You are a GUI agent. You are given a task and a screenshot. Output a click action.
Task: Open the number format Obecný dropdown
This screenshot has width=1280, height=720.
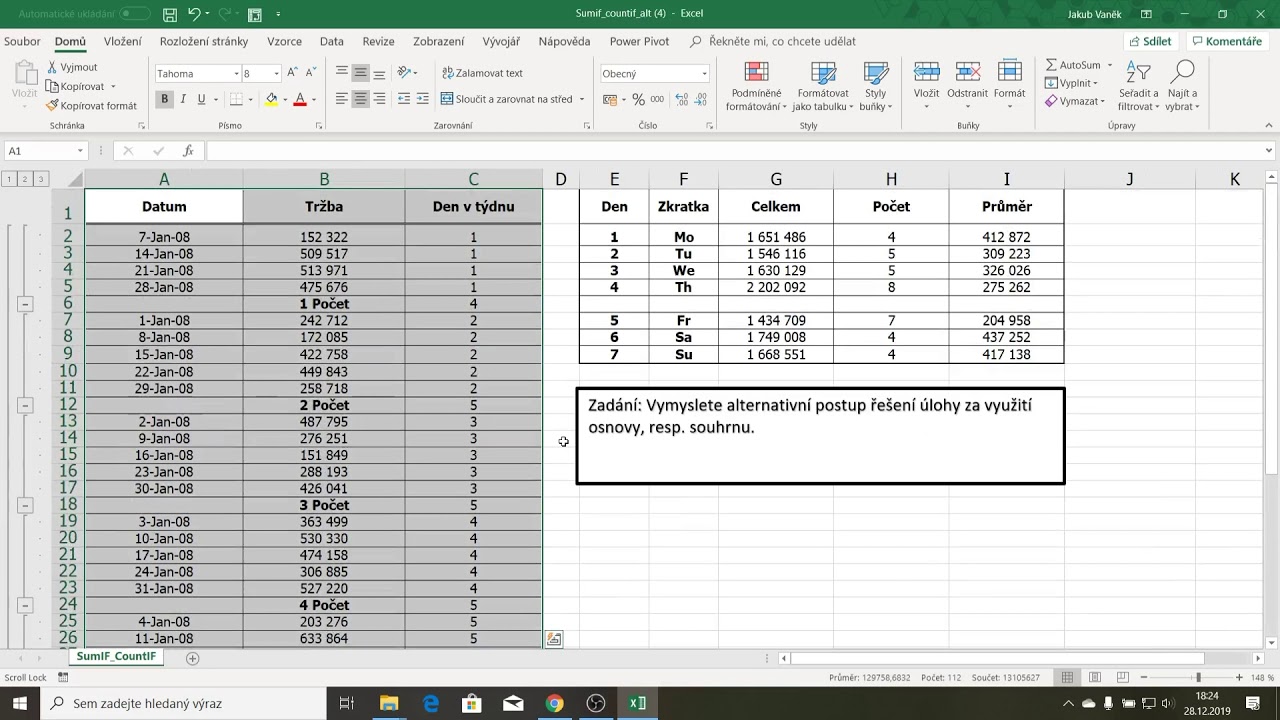(x=704, y=73)
